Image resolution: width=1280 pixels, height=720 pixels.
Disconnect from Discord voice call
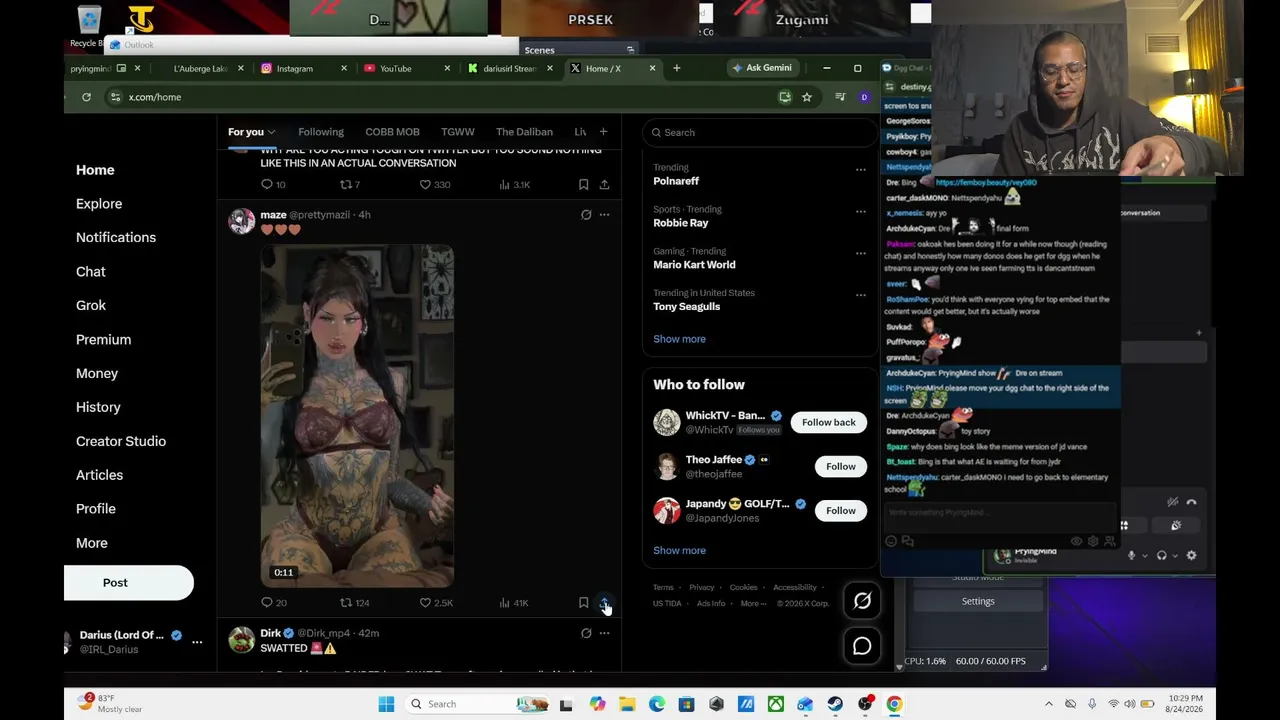point(1191,502)
